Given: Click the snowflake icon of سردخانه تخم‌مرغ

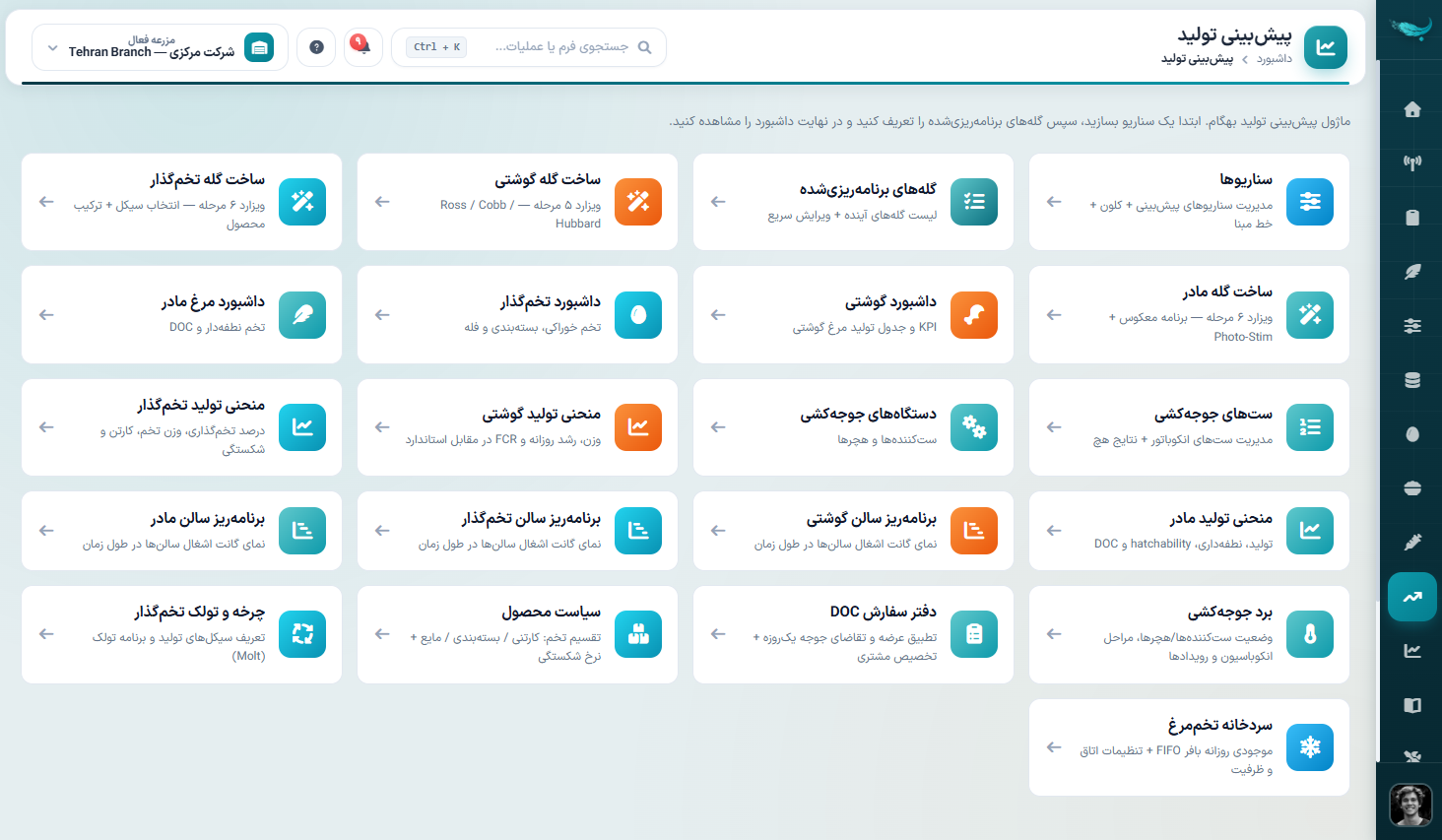Looking at the screenshot, I should pos(1310,747).
